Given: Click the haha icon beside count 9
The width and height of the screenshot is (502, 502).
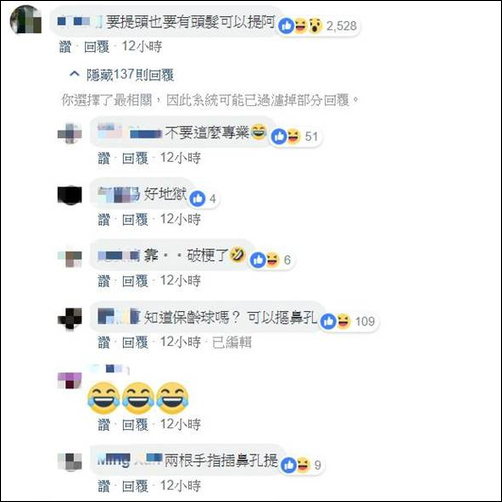Looking at the screenshot, I should 303,465.
